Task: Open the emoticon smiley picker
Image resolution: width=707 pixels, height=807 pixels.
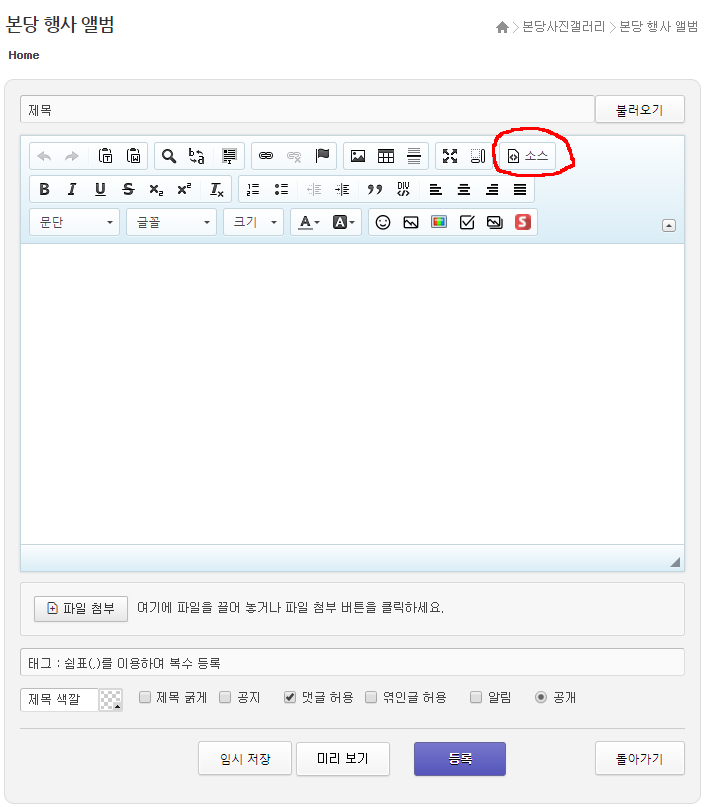Action: (383, 222)
